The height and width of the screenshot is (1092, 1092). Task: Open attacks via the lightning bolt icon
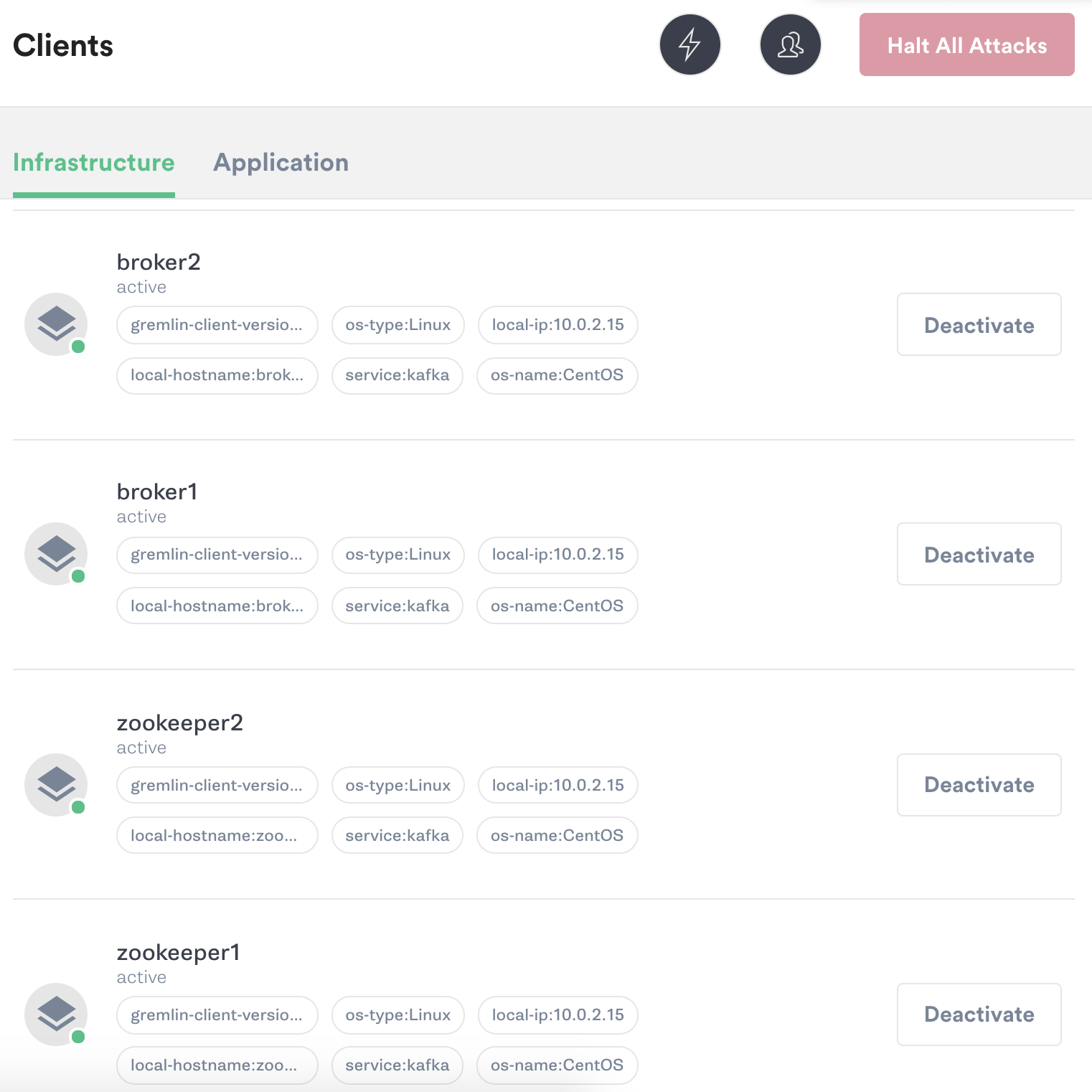pos(689,44)
